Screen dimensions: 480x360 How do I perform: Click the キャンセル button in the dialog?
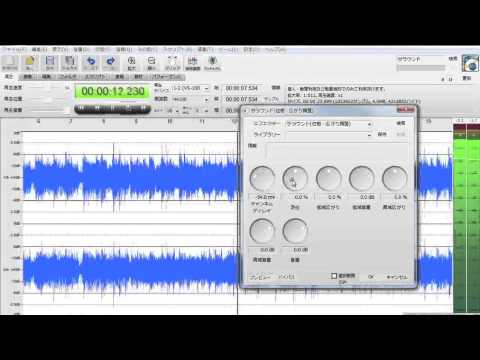click(x=397, y=277)
